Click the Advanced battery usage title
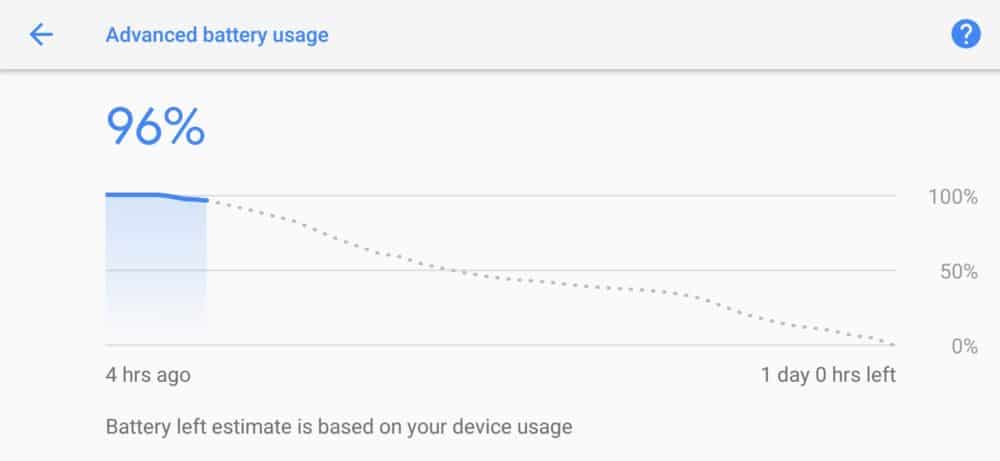Image resolution: width=1000 pixels, height=461 pixels. point(217,35)
